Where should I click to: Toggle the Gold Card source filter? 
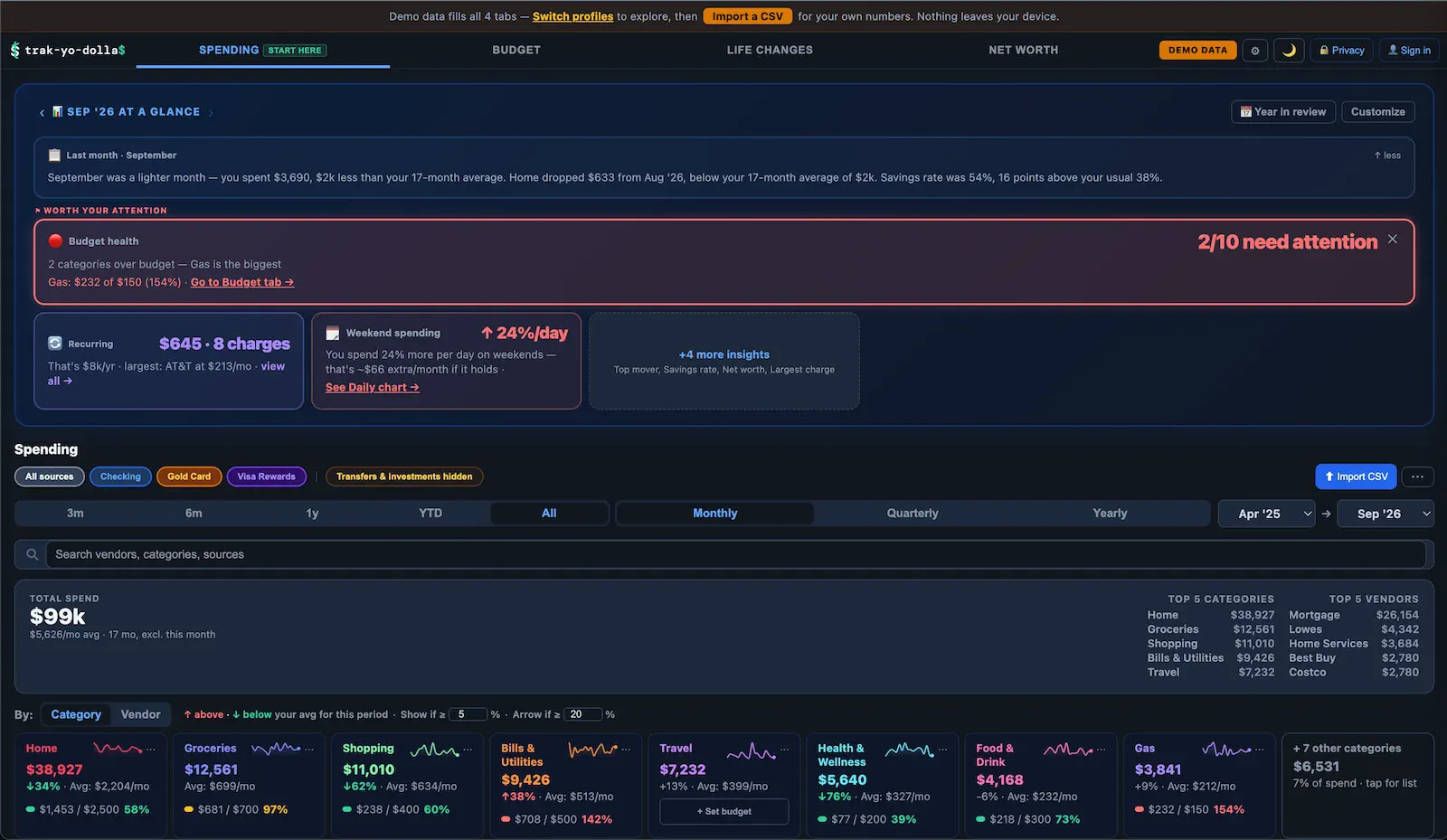tap(189, 477)
